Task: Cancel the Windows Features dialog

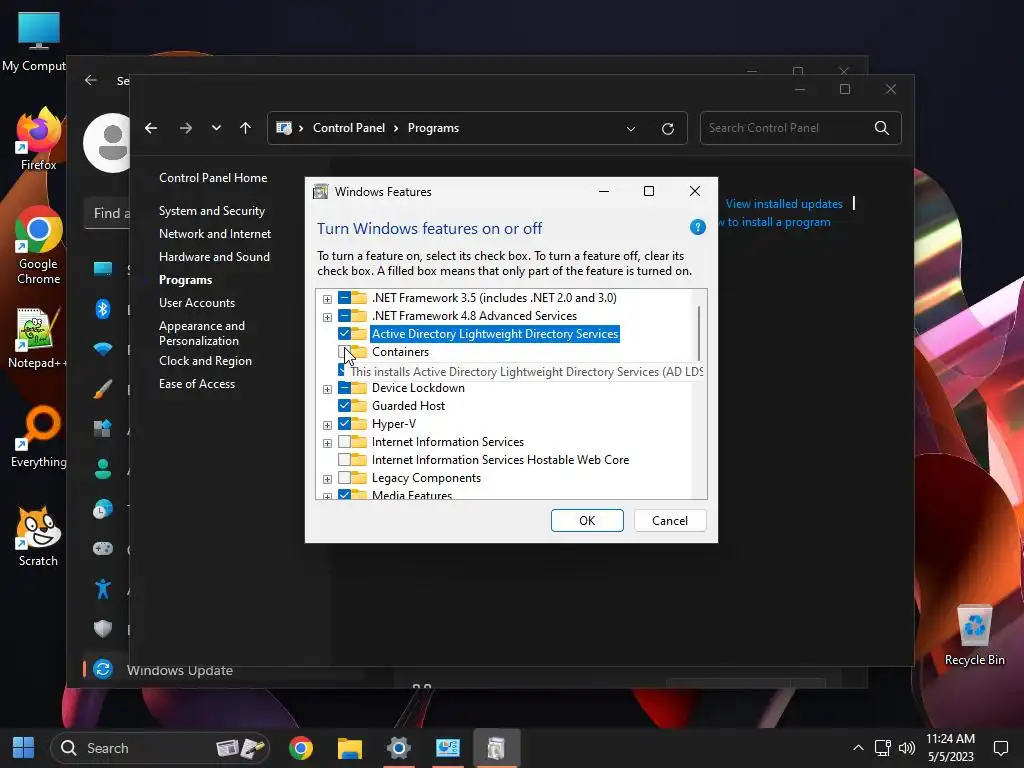Action: (670, 520)
